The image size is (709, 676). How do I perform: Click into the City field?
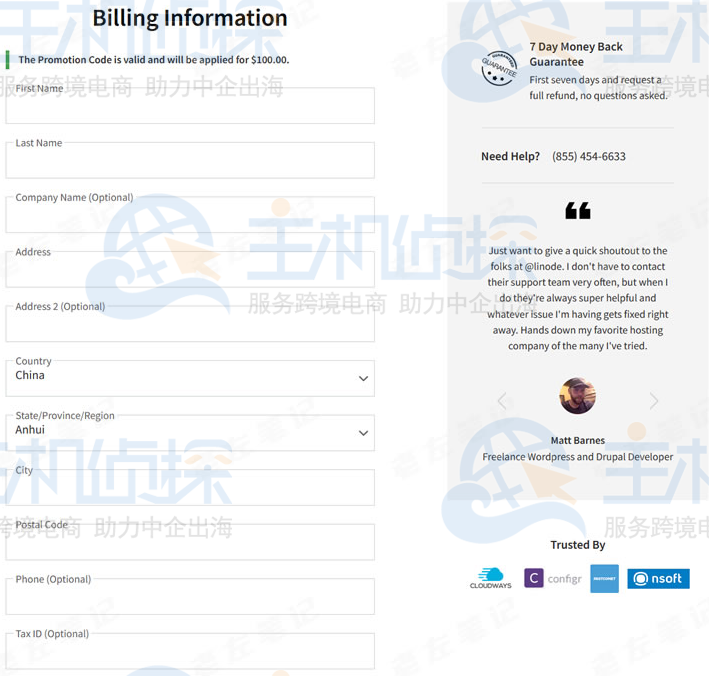pyautogui.click(x=190, y=488)
